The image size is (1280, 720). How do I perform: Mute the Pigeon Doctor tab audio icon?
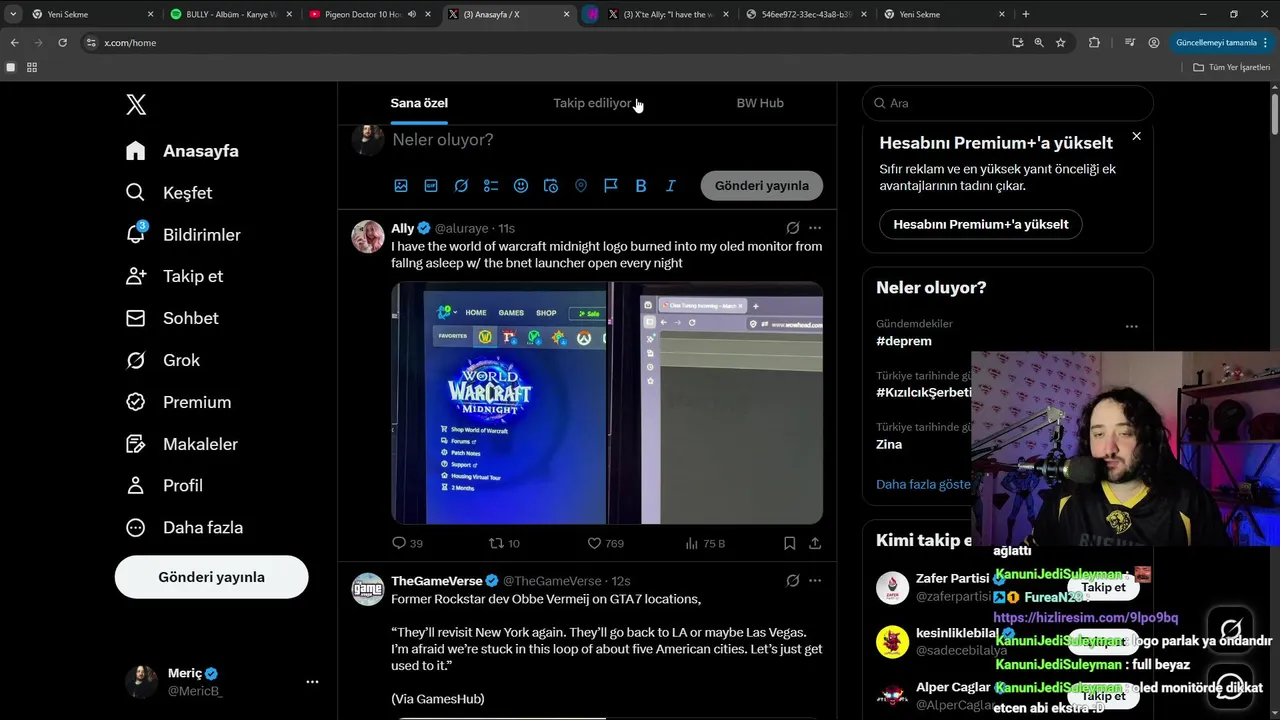[412, 14]
